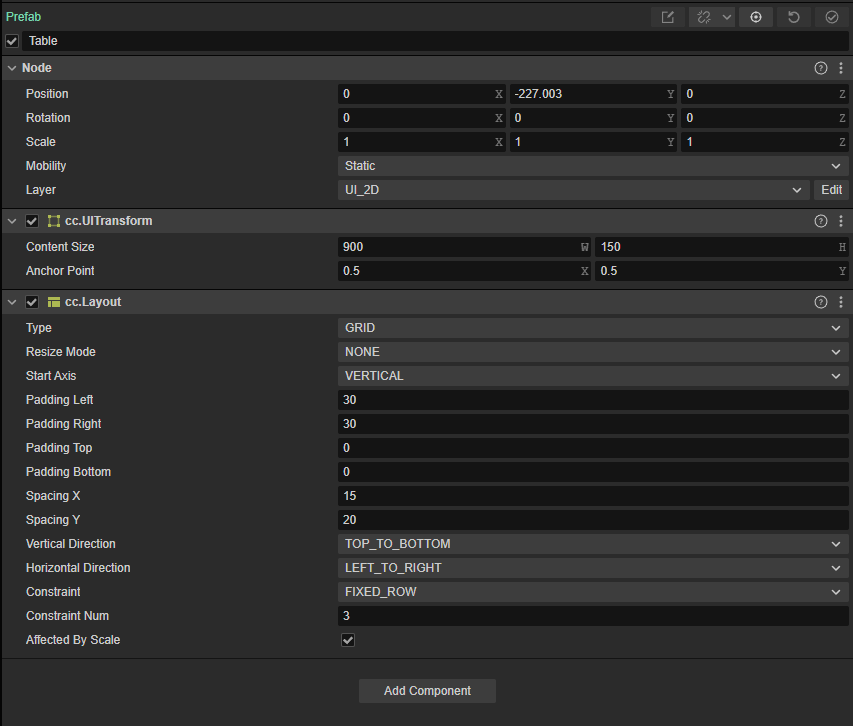Viewport: 853px width, 726px height.
Task: Click the Scale Z field
Action: [765, 142]
